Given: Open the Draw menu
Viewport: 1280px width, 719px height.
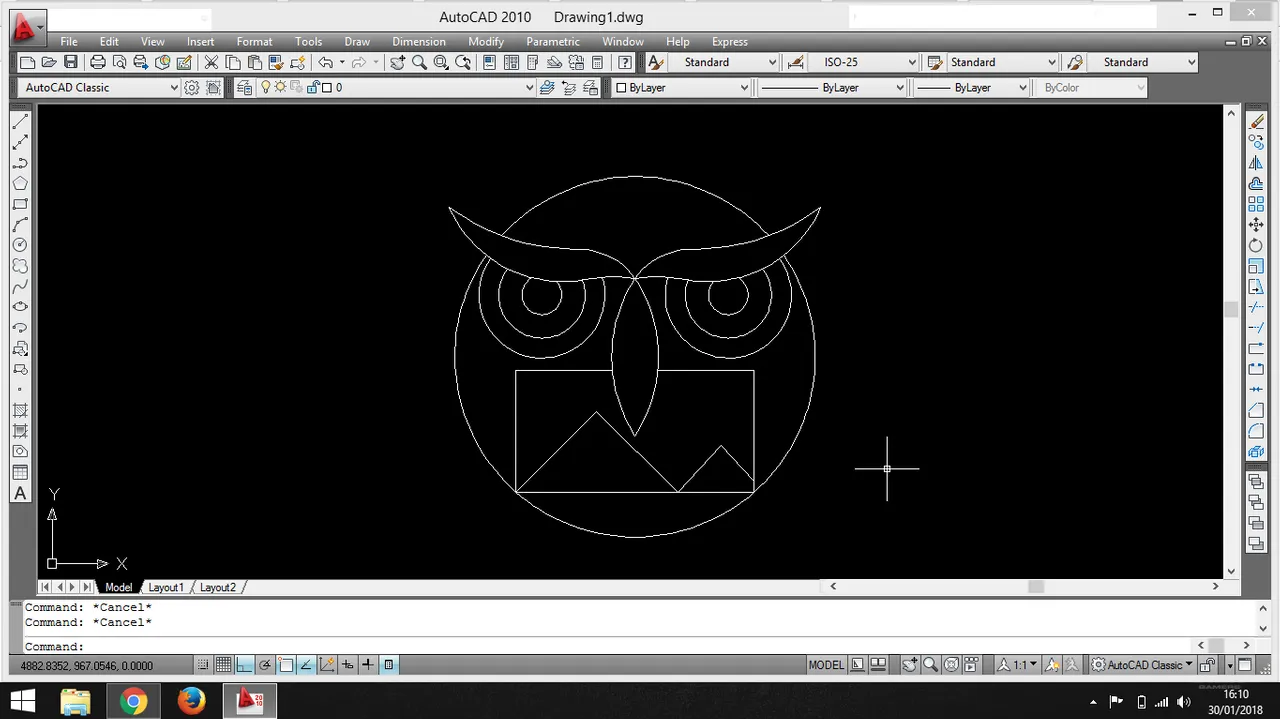Looking at the screenshot, I should click(357, 42).
